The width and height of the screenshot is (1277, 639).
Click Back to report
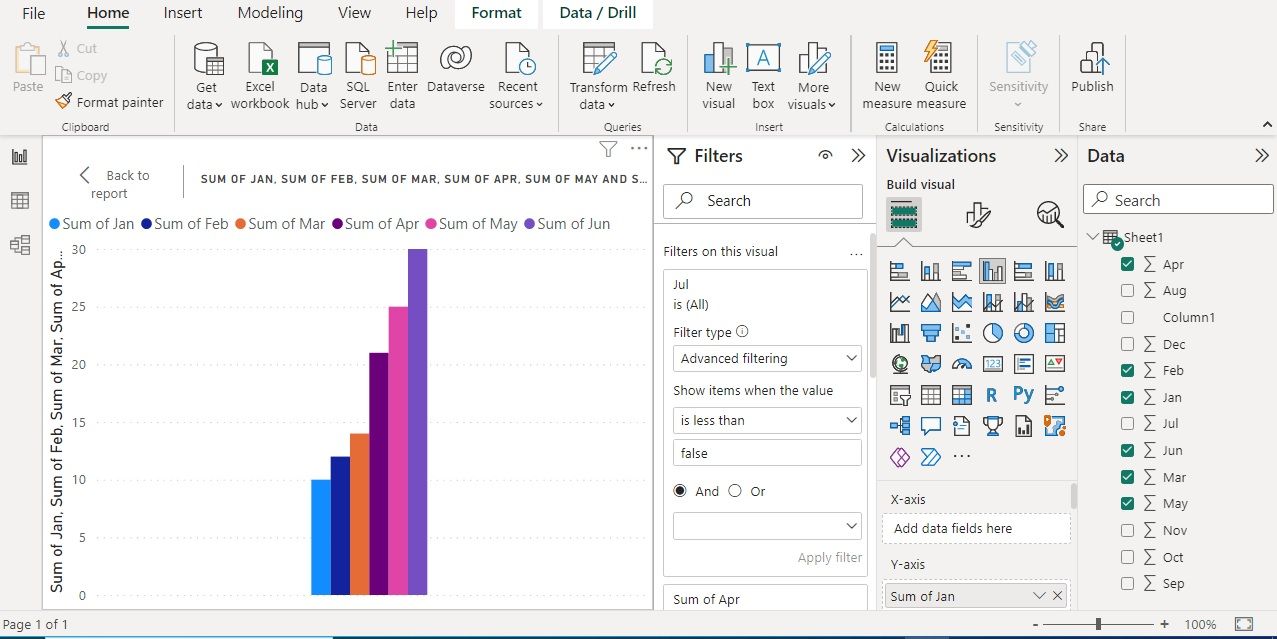(114, 184)
